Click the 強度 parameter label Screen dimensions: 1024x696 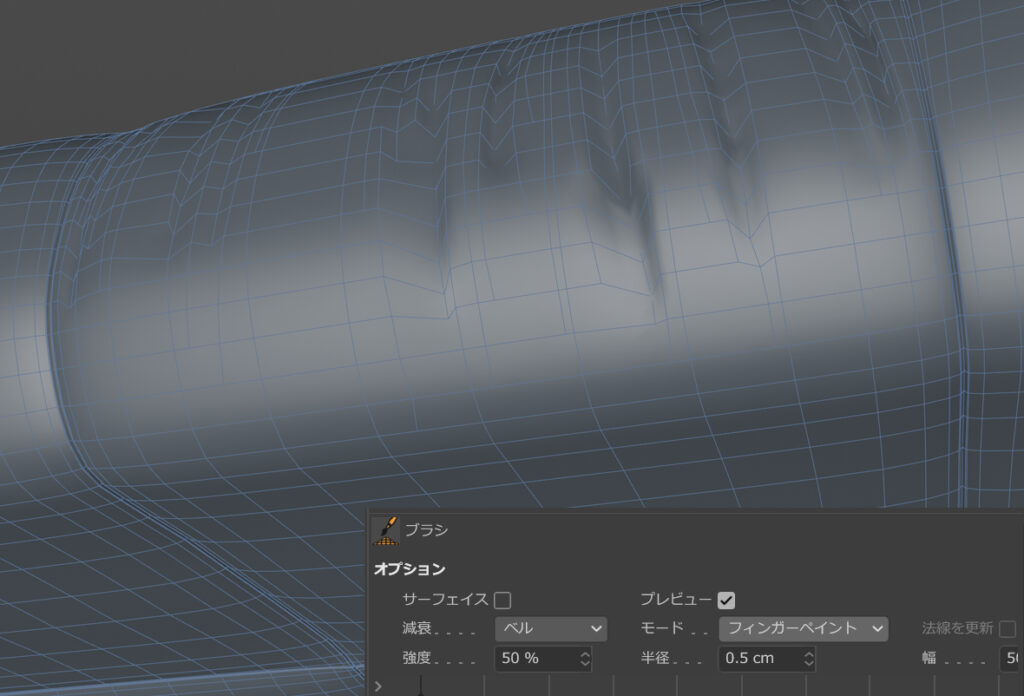click(416, 659)
